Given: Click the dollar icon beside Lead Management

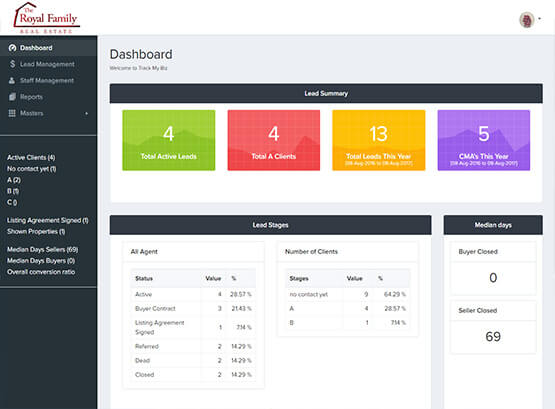Looking at the screenshot, I should [12, 64].
